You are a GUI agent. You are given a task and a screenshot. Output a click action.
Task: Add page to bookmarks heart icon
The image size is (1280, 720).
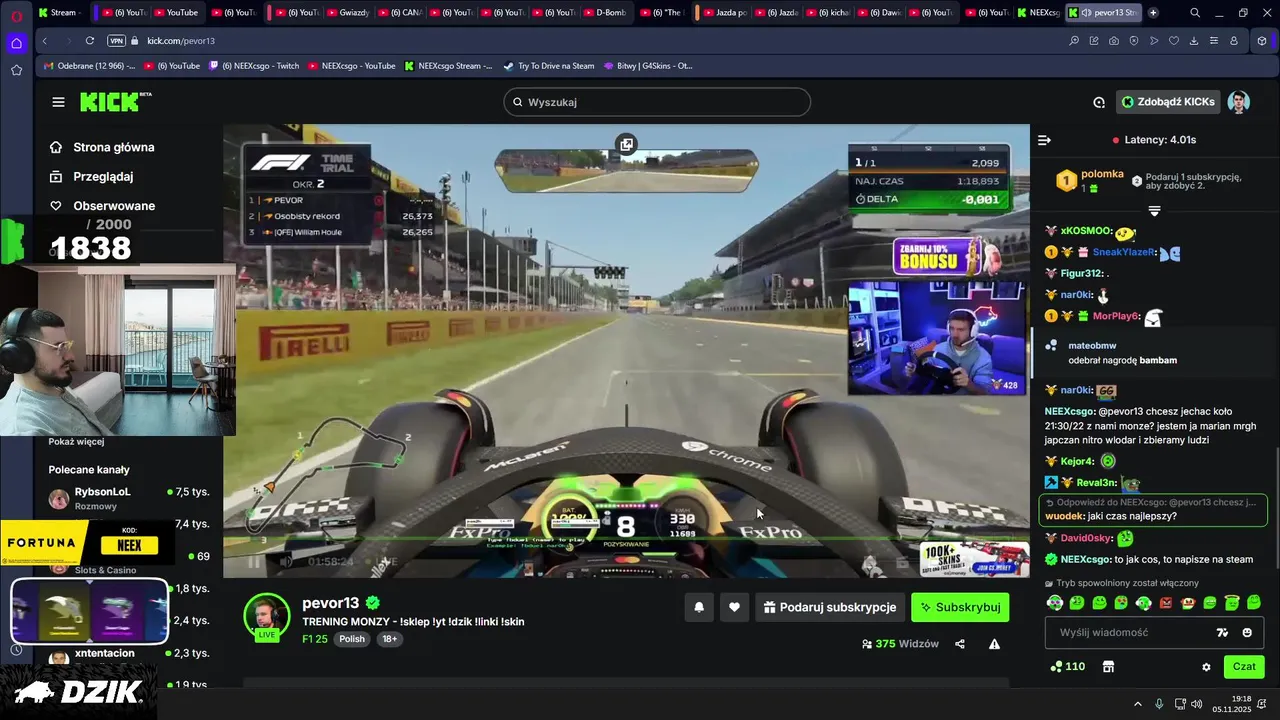[1174, 41]
